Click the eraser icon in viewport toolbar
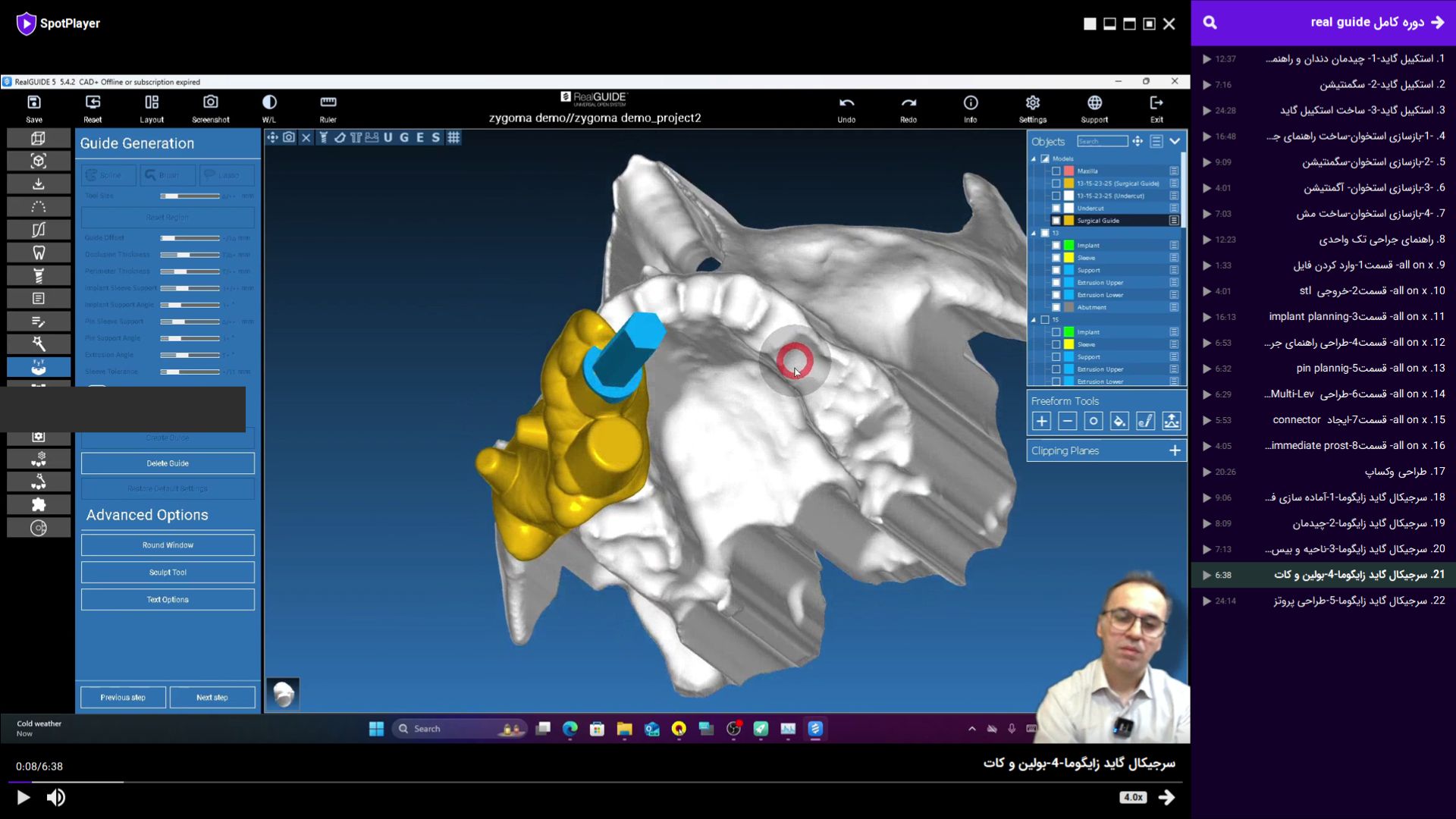Screen dimensions: 1456x819 (340, 137)
